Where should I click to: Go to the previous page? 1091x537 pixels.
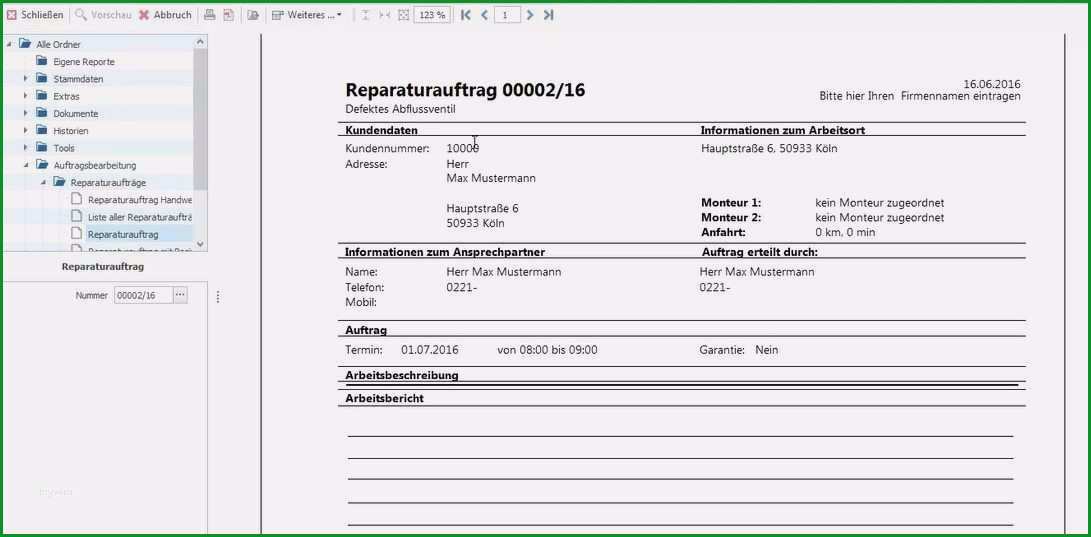pyautogui.click(x=484, y=15)
